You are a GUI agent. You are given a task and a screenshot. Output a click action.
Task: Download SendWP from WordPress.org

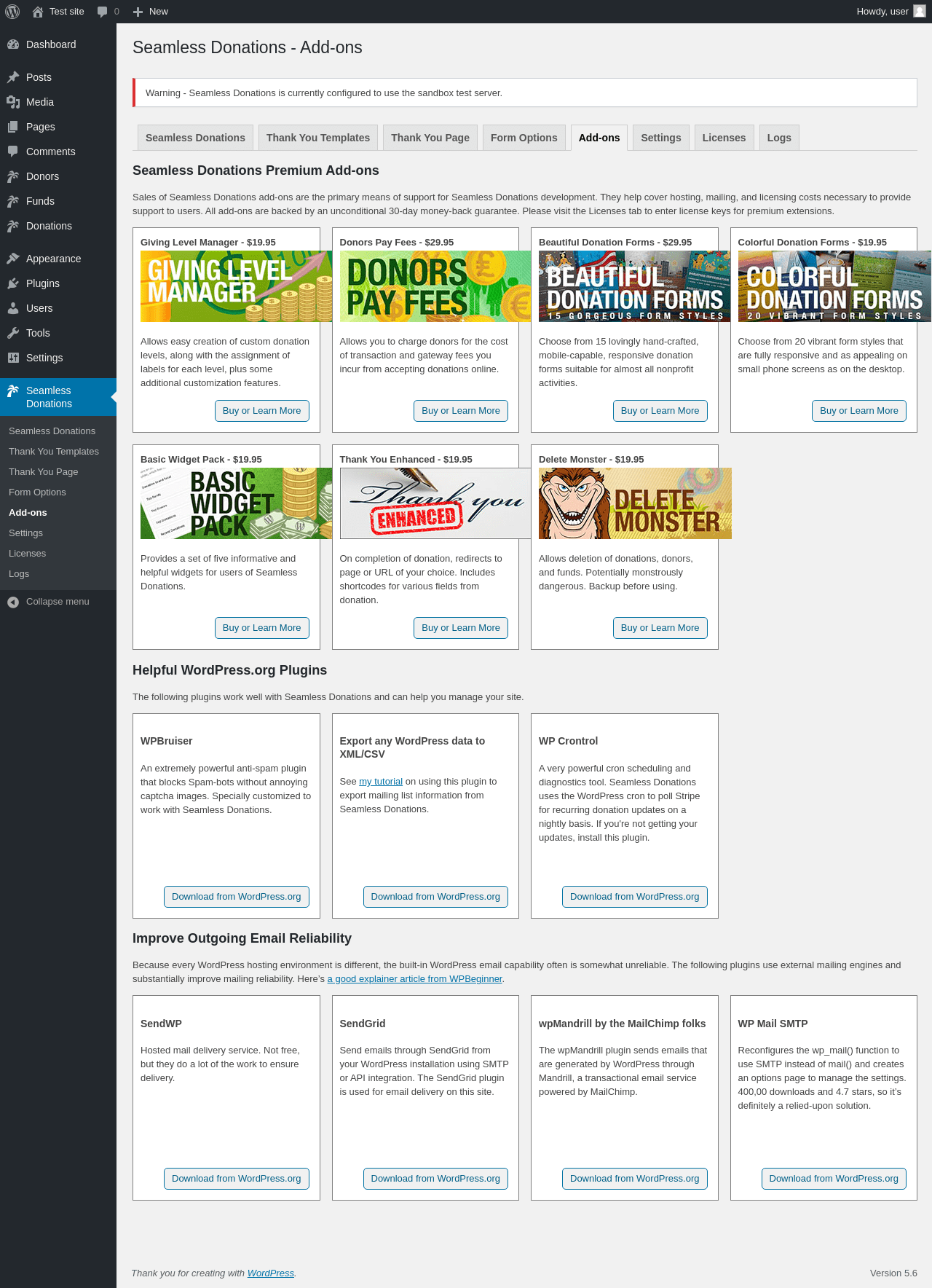click(x=237, y=1179)
